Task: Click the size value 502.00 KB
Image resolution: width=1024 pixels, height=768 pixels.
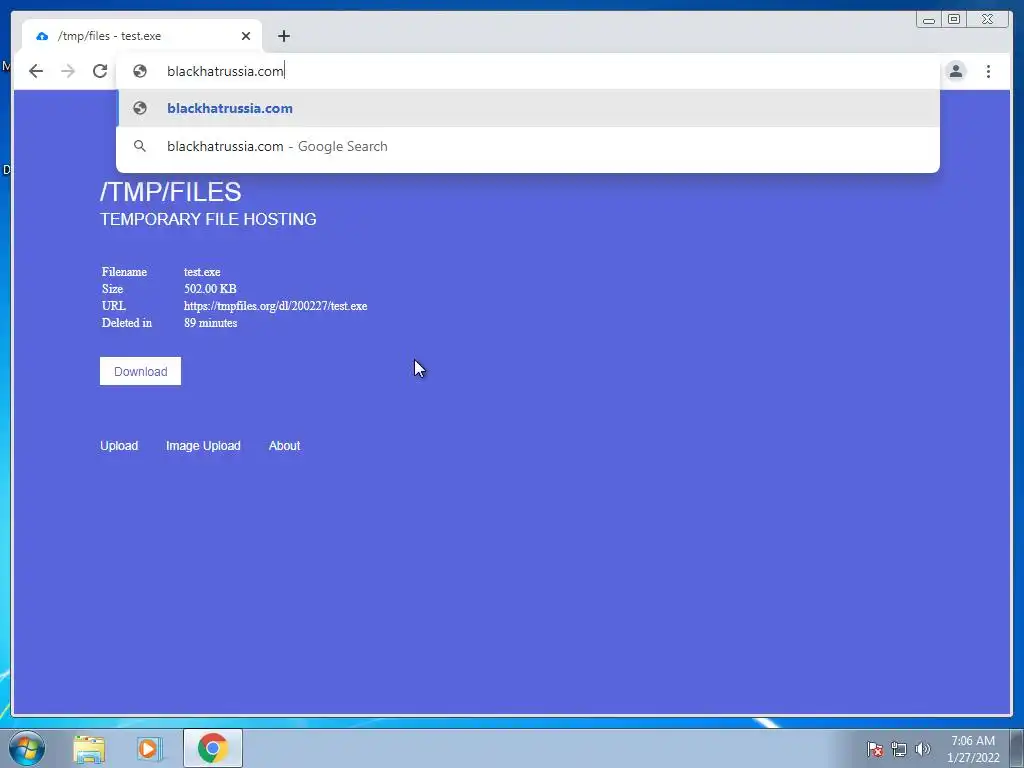Action: click(210, 289)
